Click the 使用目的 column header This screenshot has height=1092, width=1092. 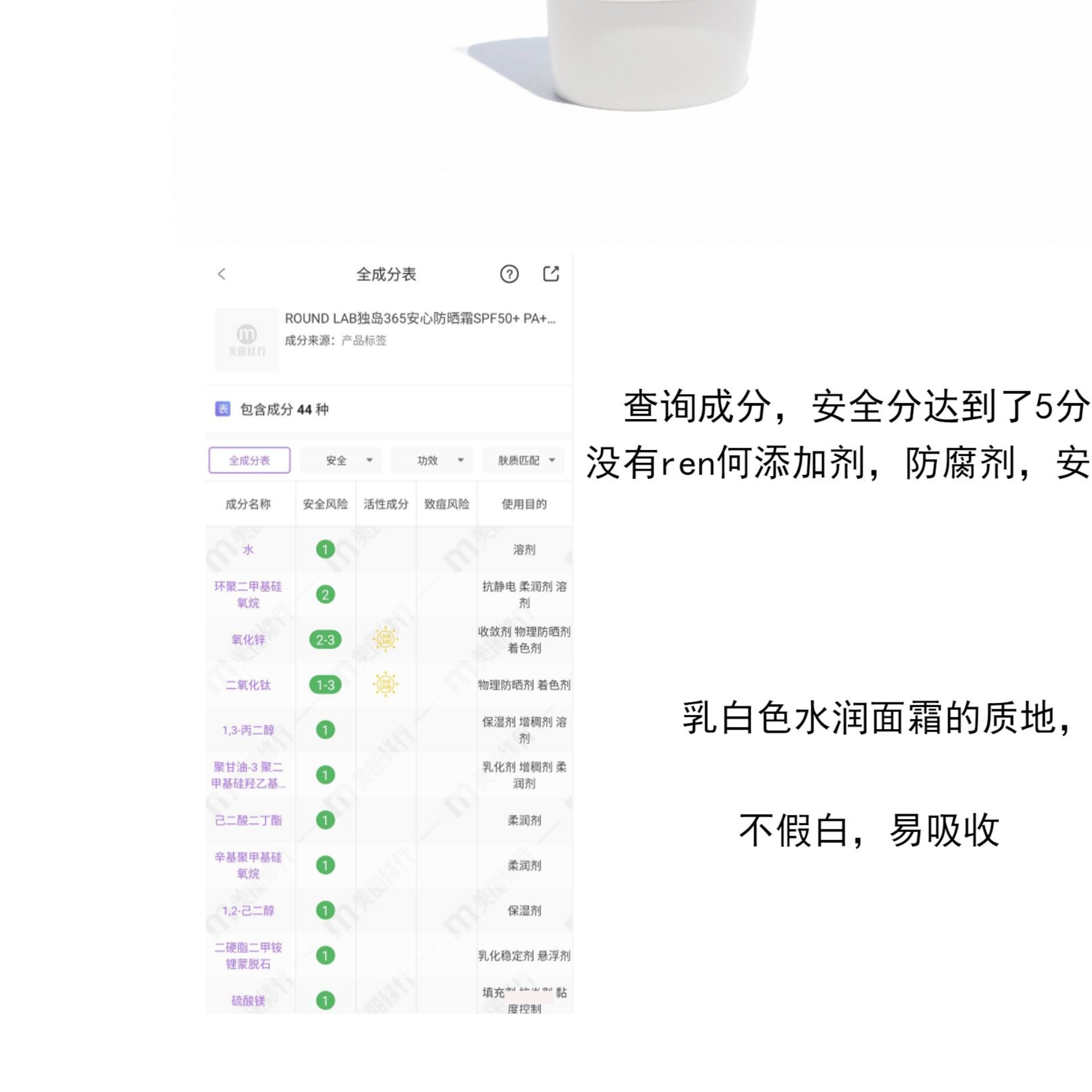click(524, 504)
